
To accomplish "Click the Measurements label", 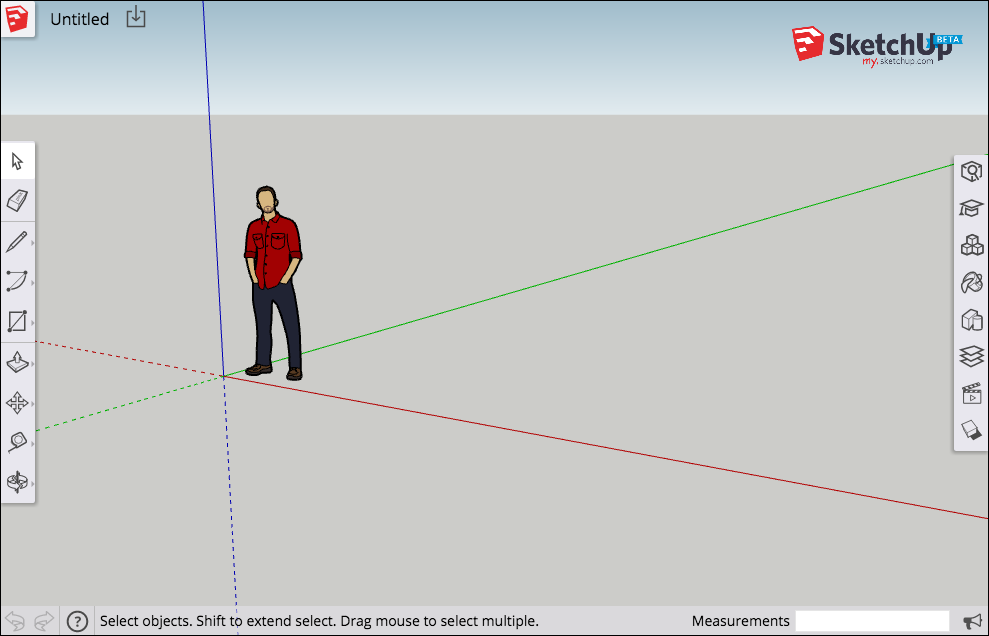I will pyautogui.click(x=740, y=621).
